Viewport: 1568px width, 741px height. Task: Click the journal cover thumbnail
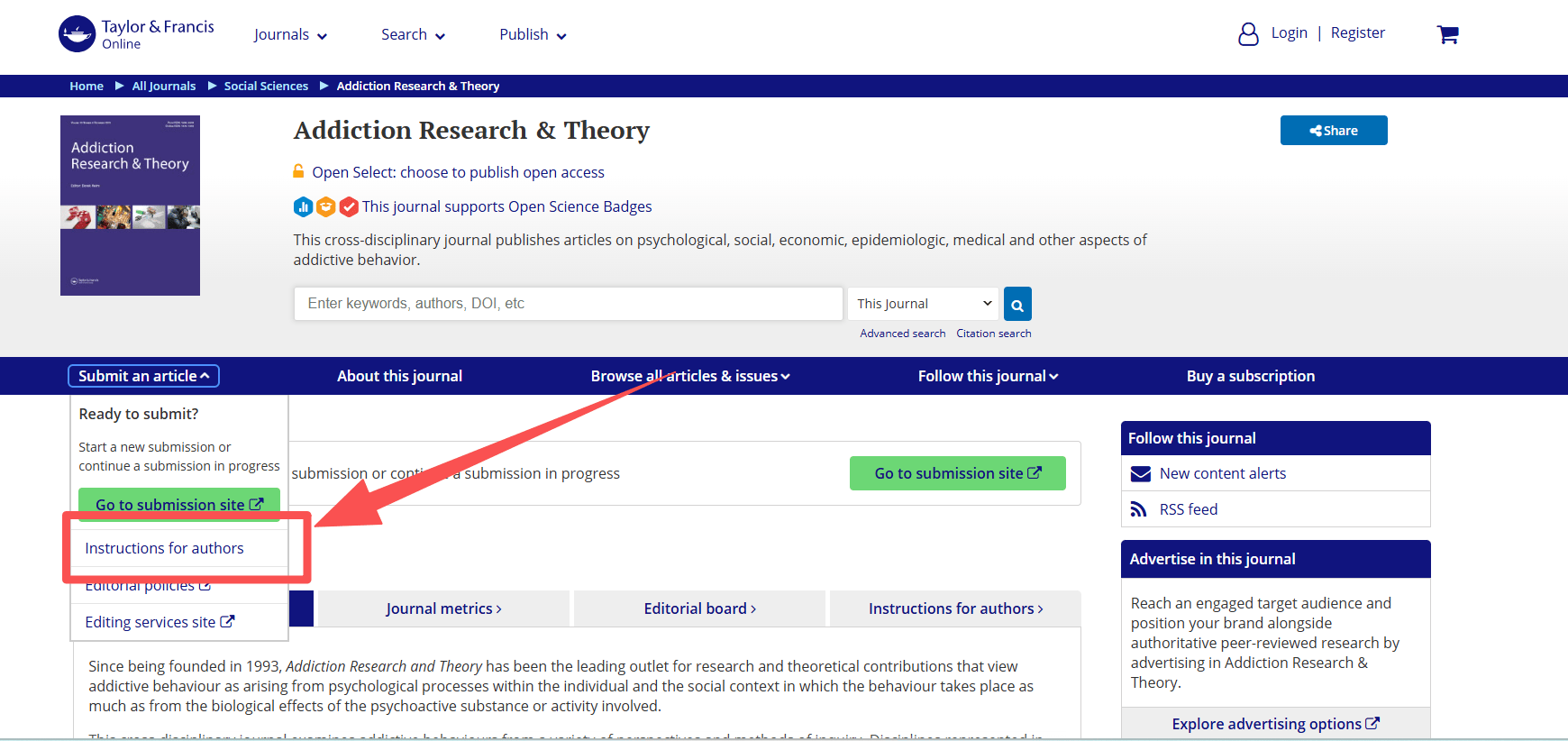tap(130, 206)
